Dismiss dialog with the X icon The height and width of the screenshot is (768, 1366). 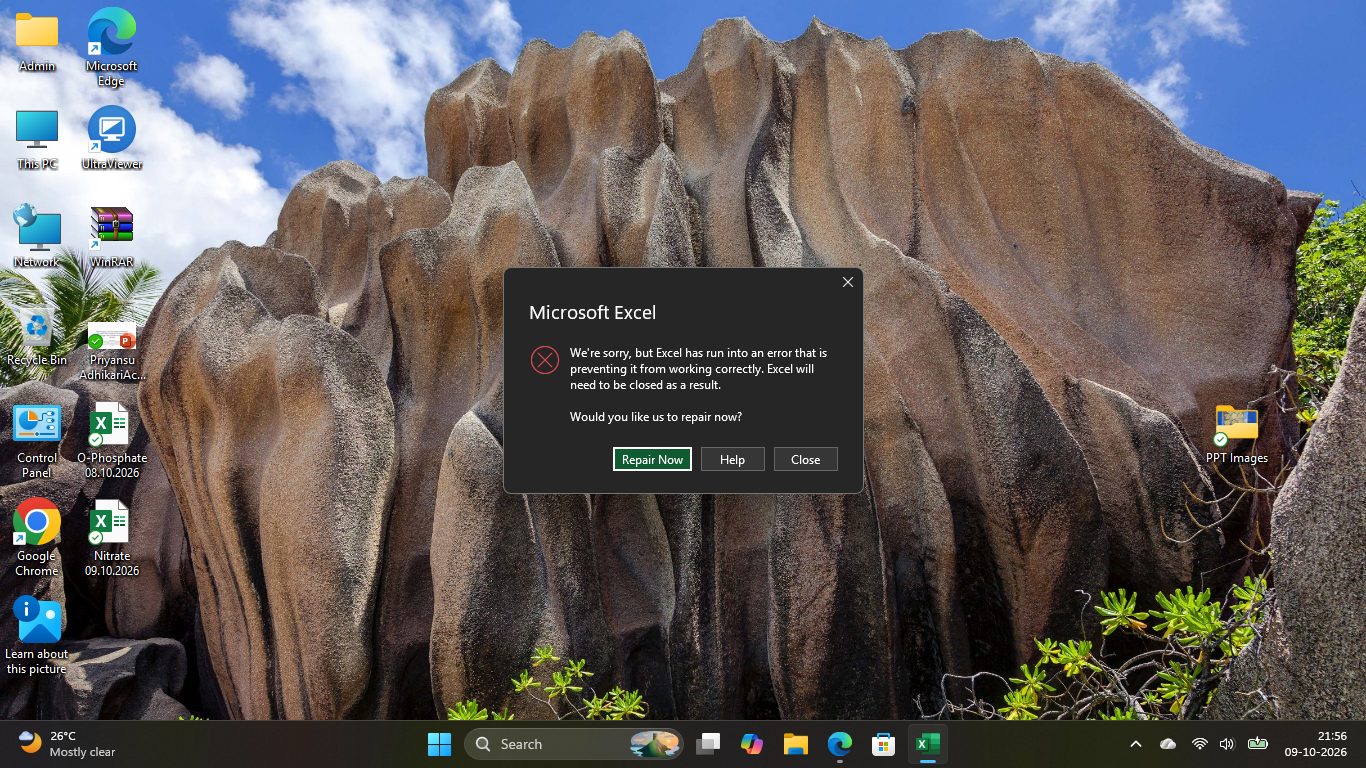coord(848,282)
